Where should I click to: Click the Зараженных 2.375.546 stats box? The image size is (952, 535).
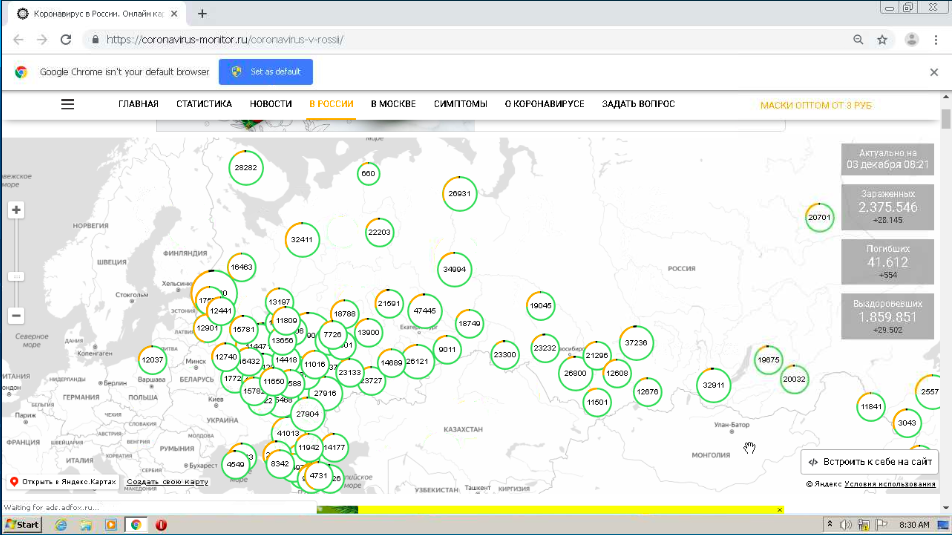point(888,207)
